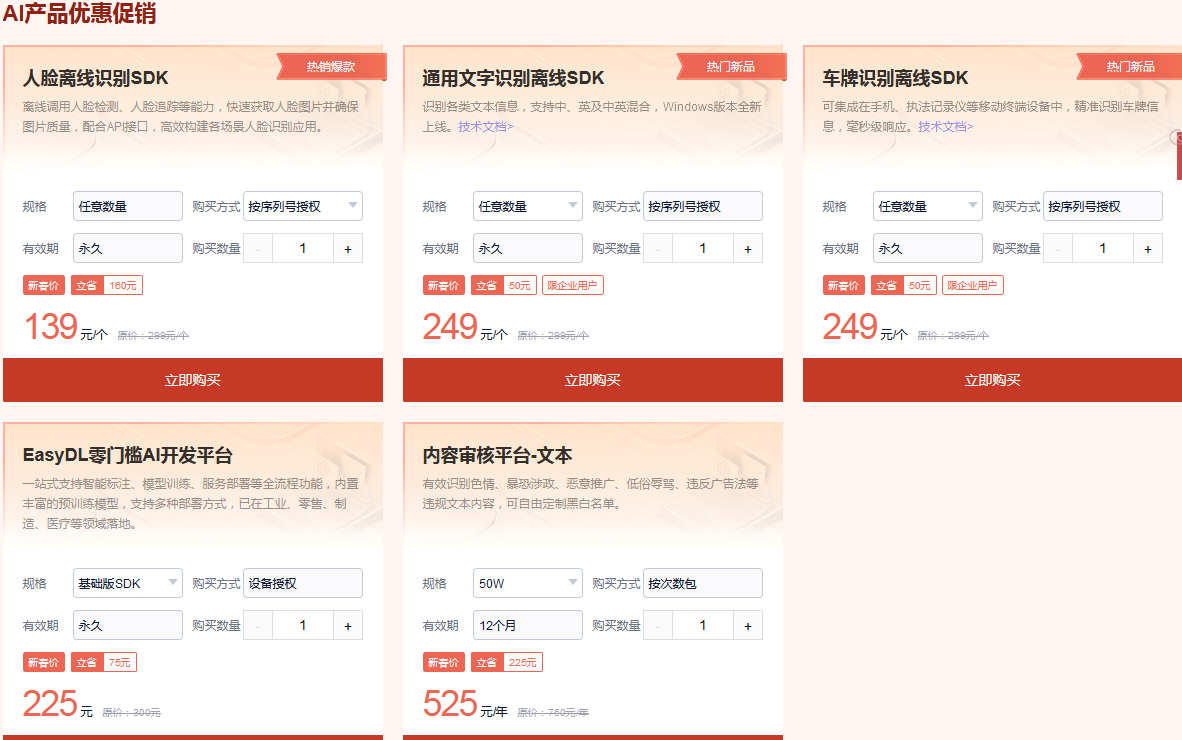Click minus button in EasyDL零门槛AI开发平台 card
The image size is (1182, 740).
tap(258, 625)
